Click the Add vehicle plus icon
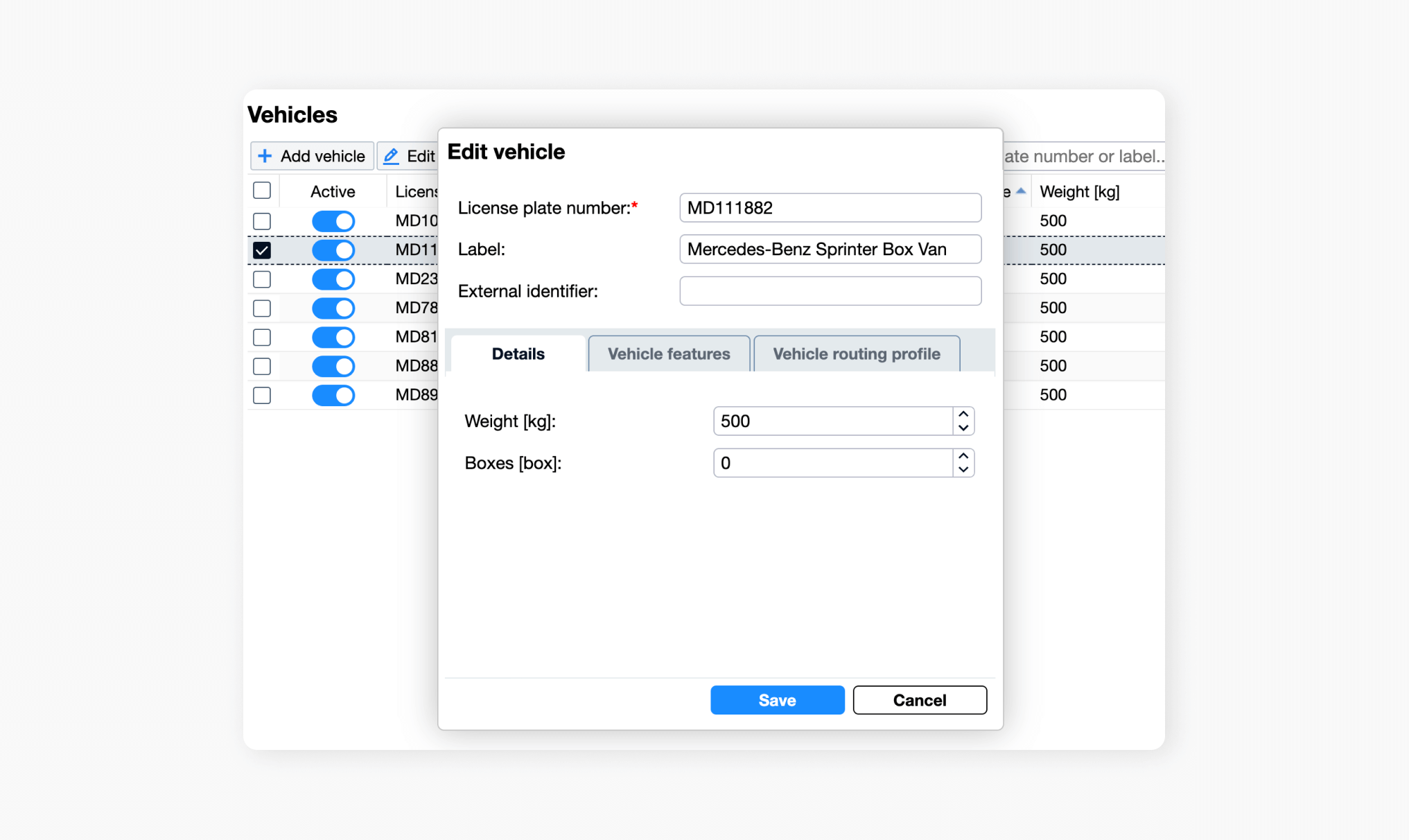 point(265,156)
